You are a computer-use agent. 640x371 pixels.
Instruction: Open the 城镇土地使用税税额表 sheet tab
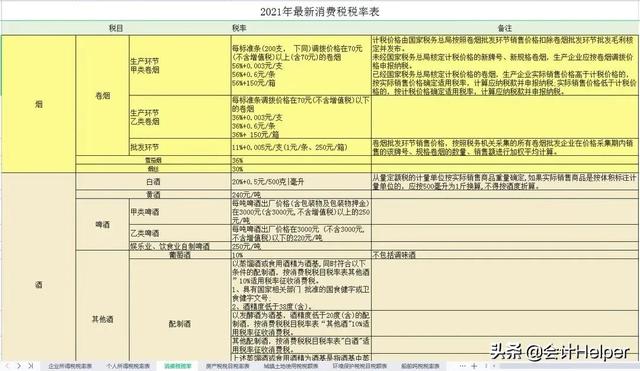291,366
